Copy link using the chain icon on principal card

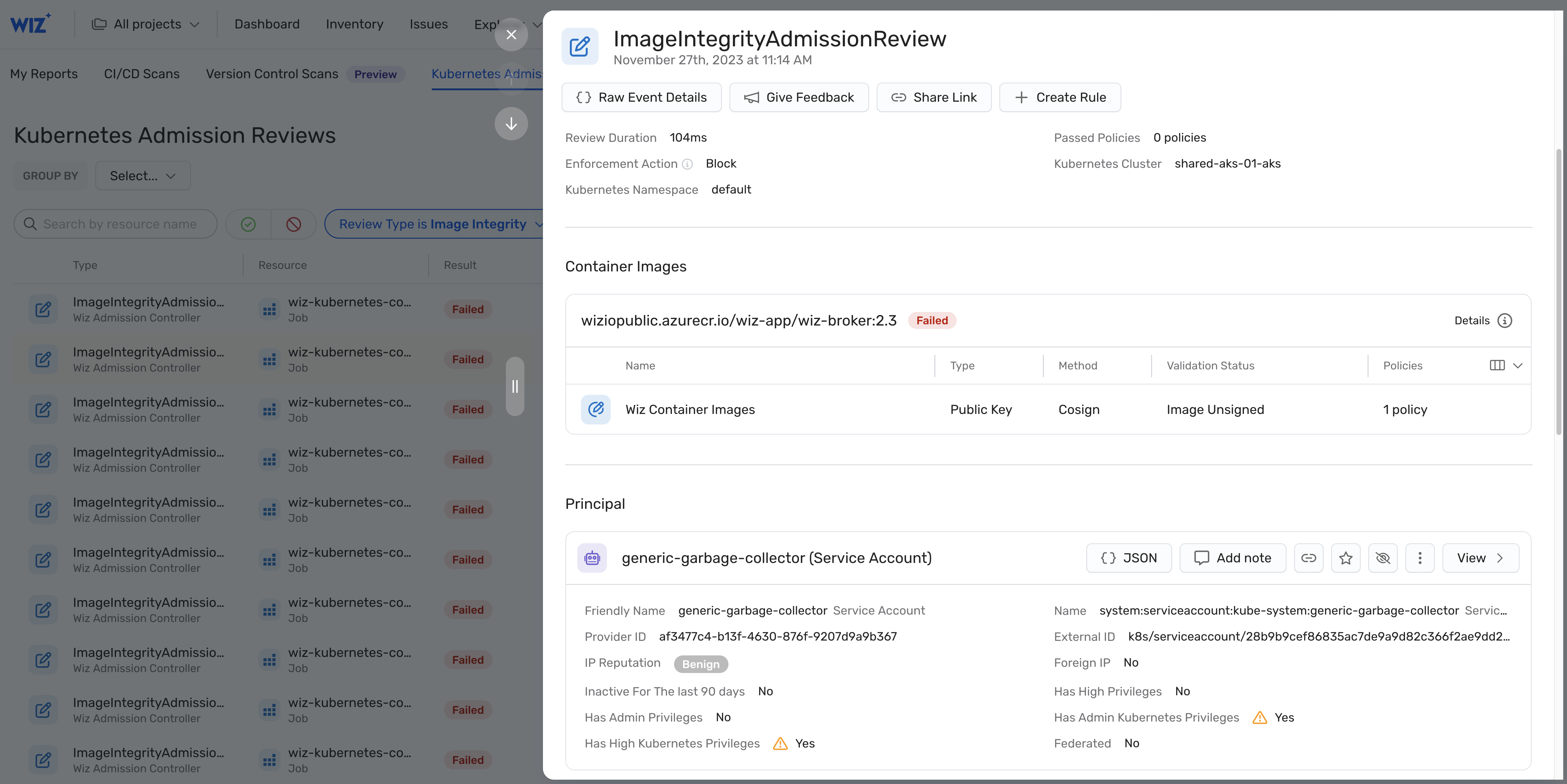(x=1309, y=558)
